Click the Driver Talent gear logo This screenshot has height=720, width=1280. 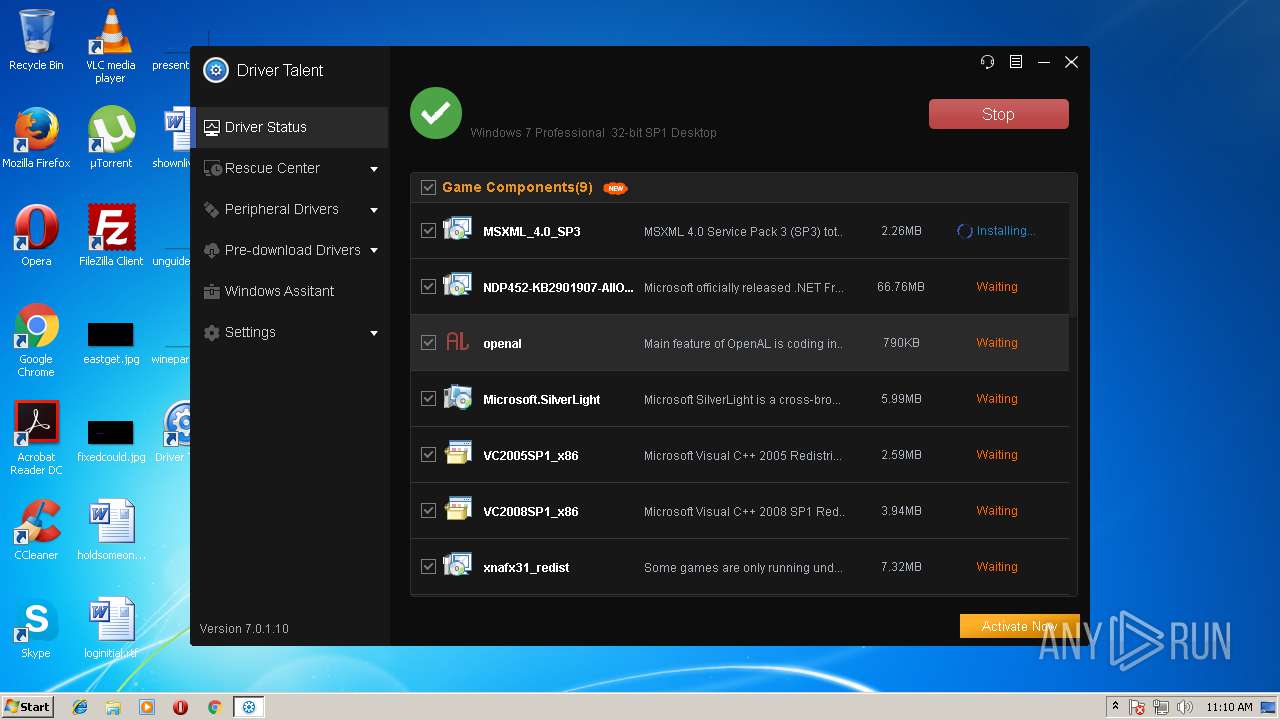(x=216, y=70)
